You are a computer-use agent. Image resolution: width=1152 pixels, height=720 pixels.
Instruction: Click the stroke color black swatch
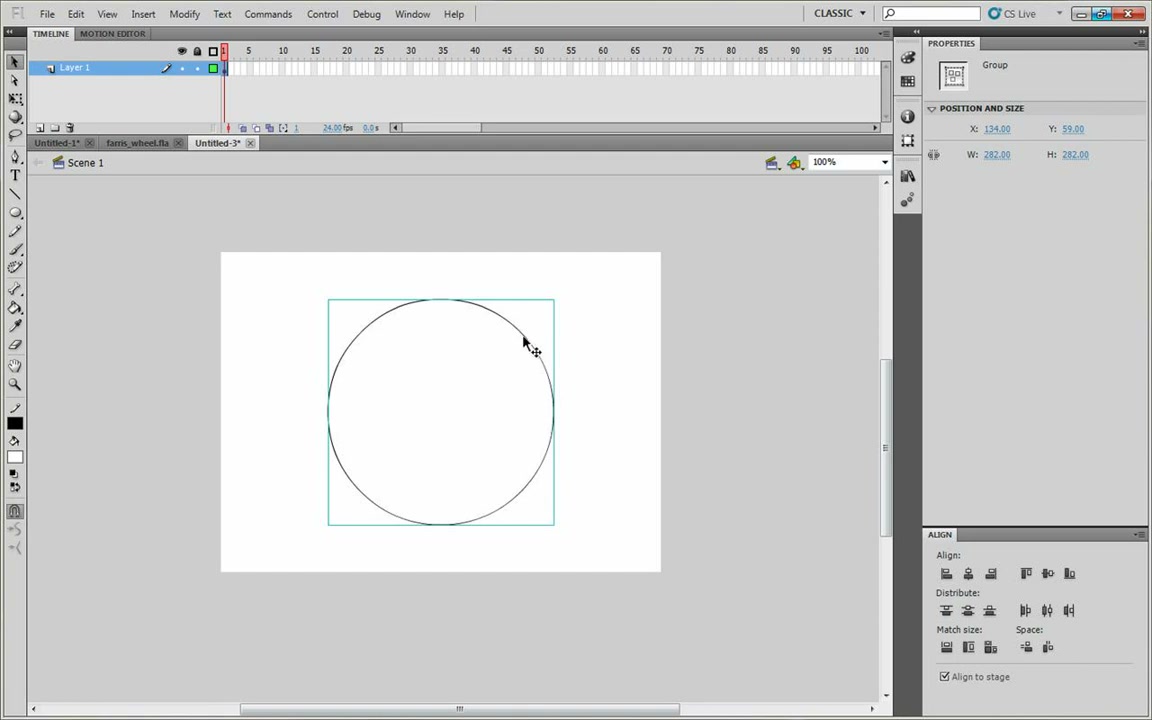pyautogui.click(x=15, y=423)
